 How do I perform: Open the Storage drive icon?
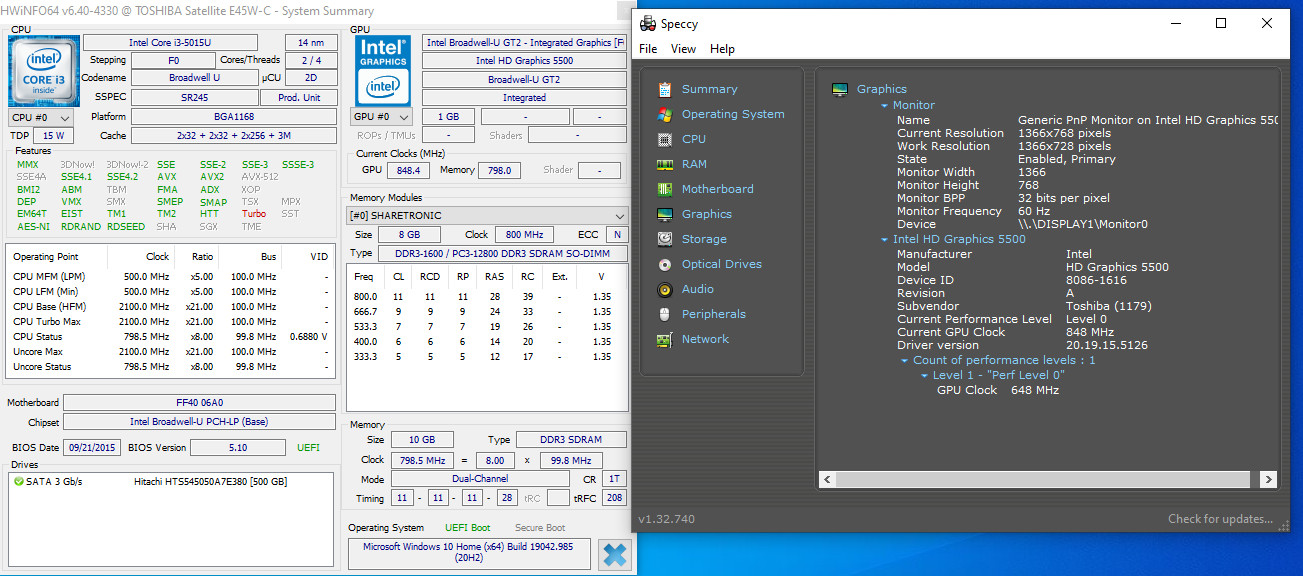coord(665,239)
